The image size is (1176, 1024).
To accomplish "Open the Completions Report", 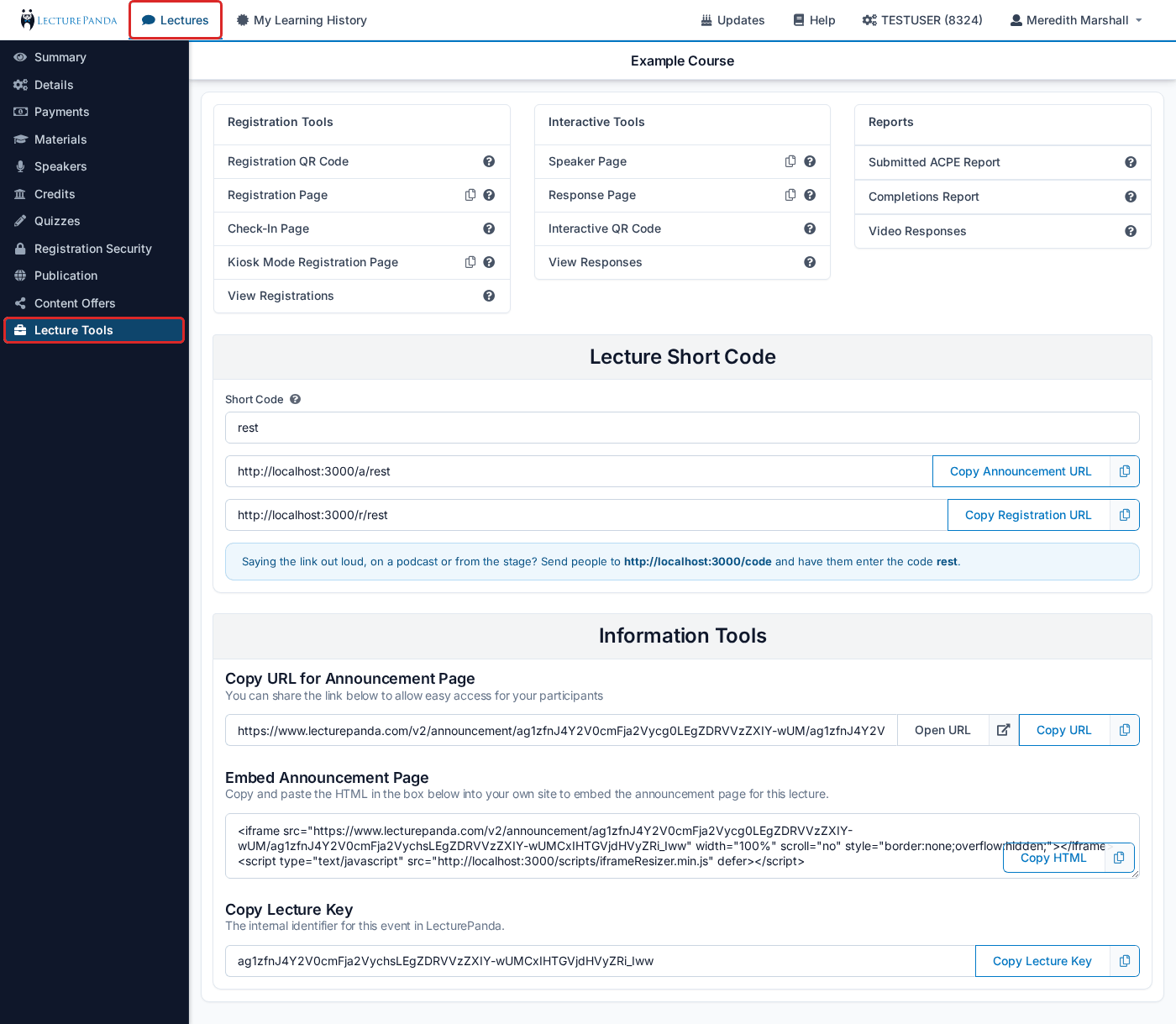I will [x=924, y=197].
